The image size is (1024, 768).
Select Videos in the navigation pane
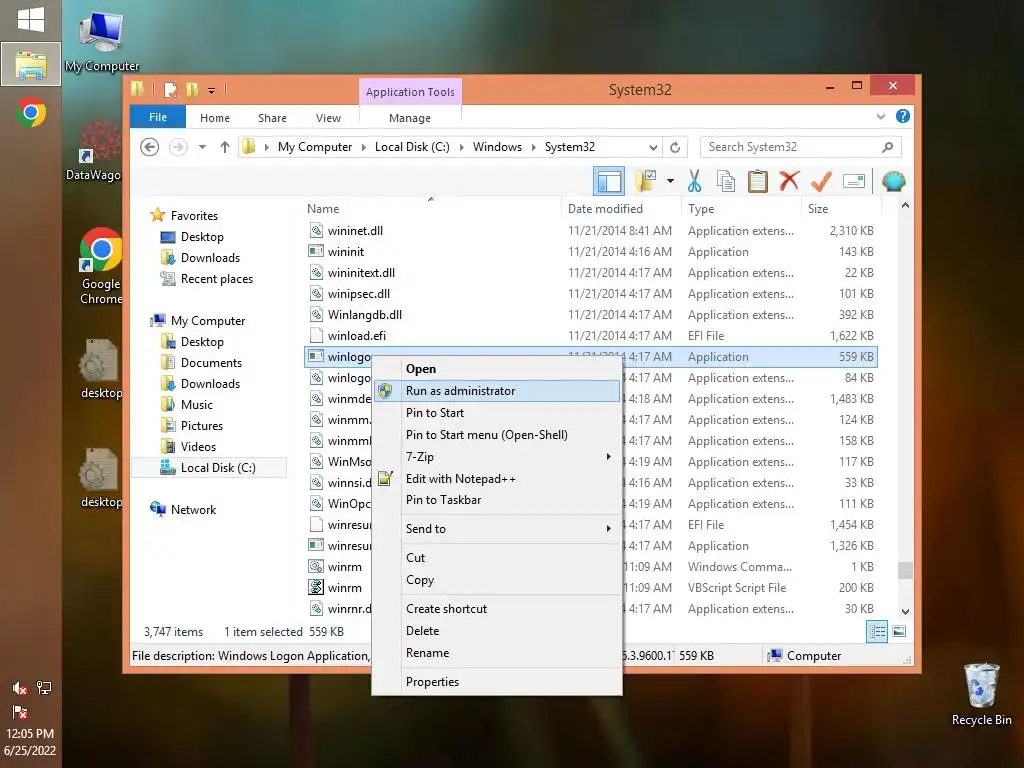198,447
